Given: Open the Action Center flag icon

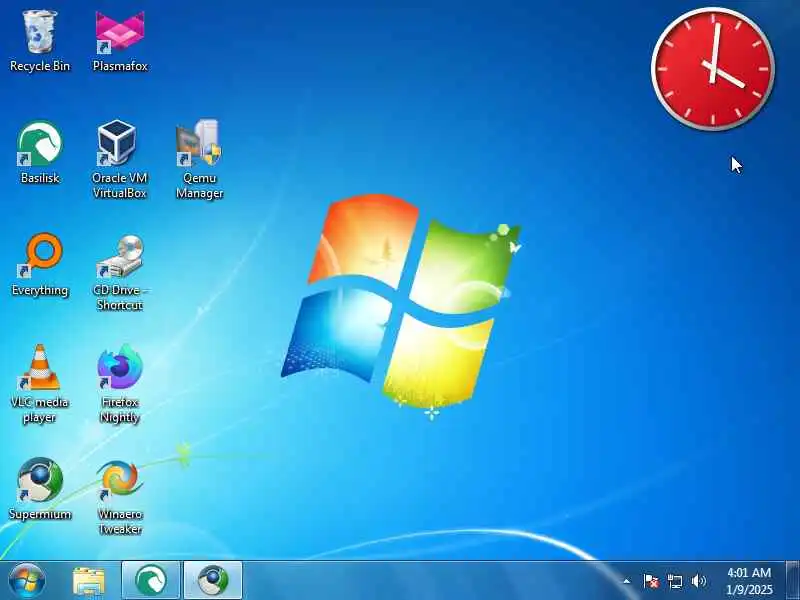Looking at the screenshot, I should pos(651,581).
